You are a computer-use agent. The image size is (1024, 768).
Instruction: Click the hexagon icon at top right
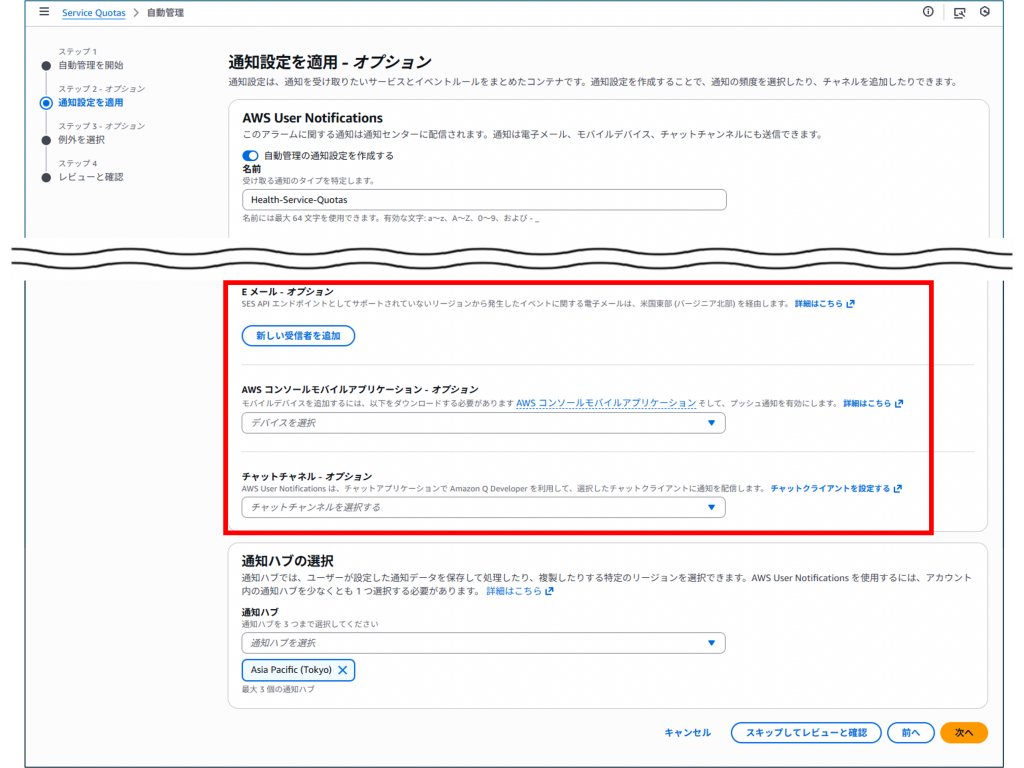[x=985, y=12]
